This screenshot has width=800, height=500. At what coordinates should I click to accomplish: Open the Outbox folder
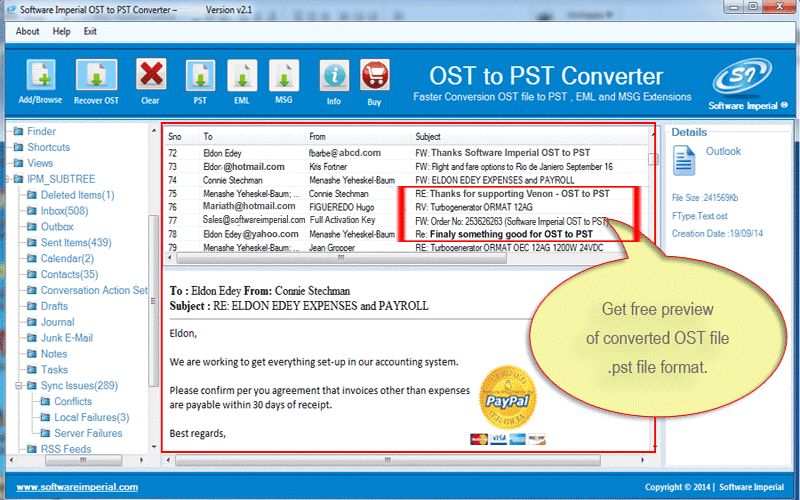click(x=57, y=227)
